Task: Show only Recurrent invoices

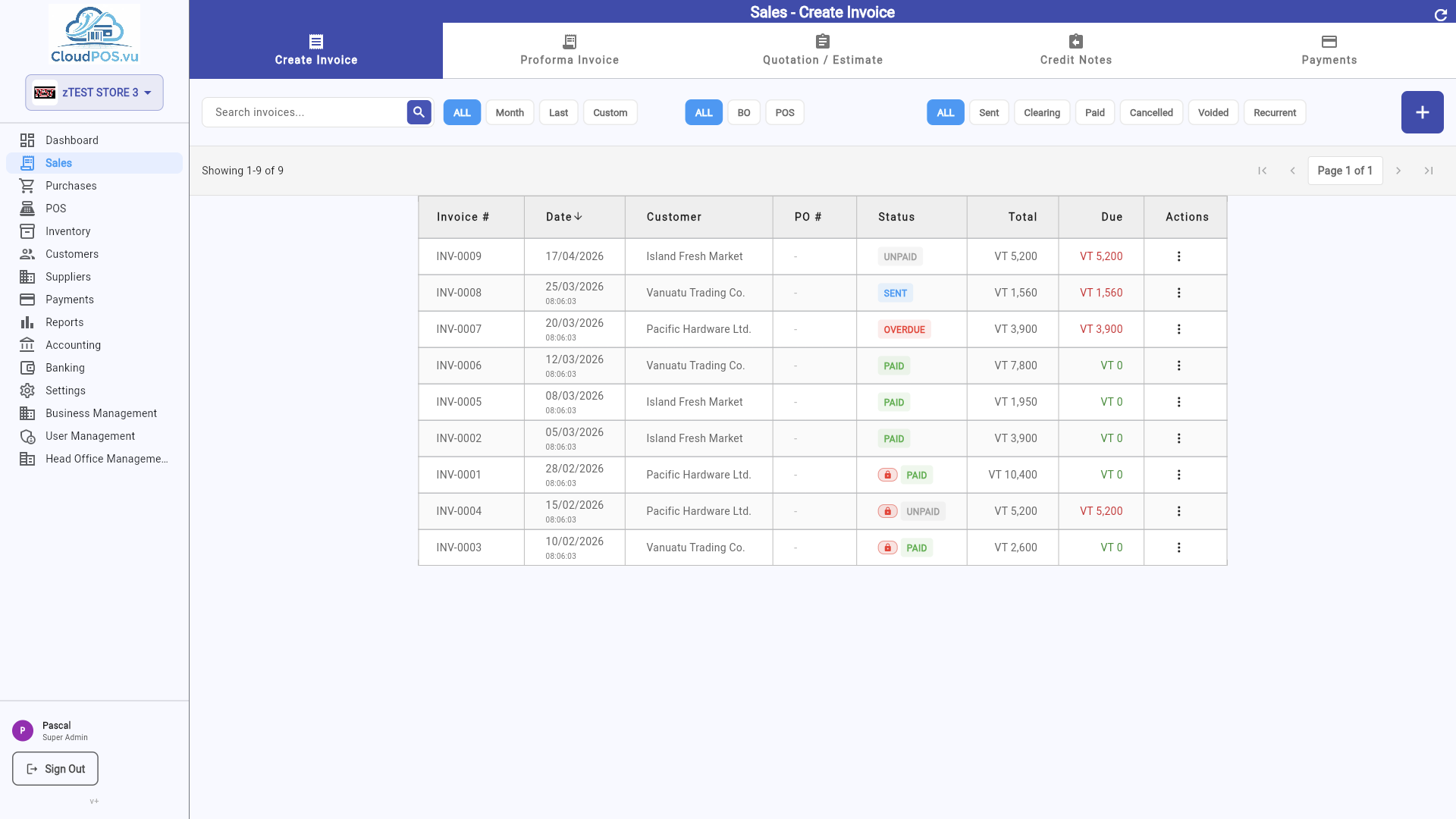Action: [x=1275, y=112]
